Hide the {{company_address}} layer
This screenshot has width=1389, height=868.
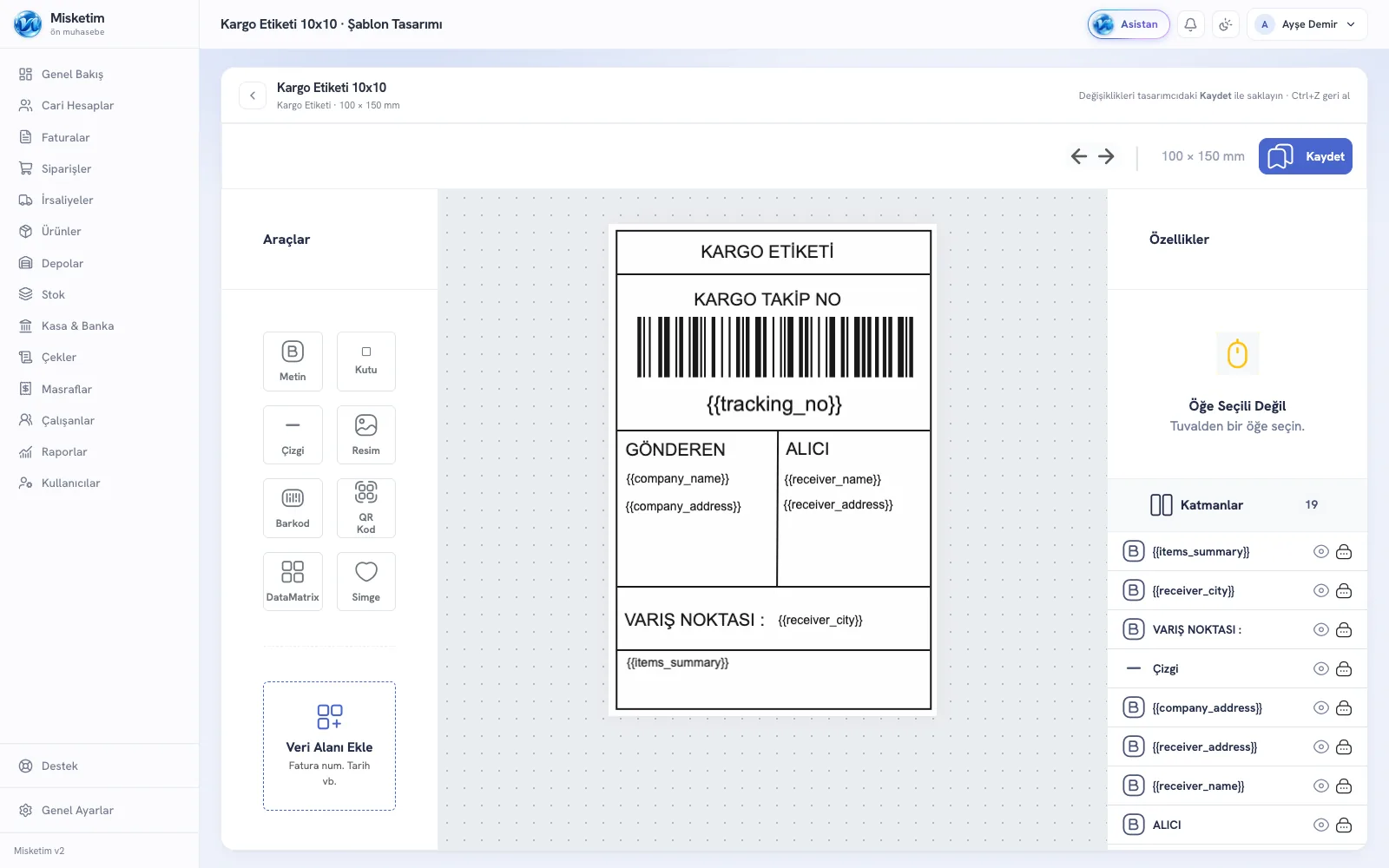click(1321, 707)
